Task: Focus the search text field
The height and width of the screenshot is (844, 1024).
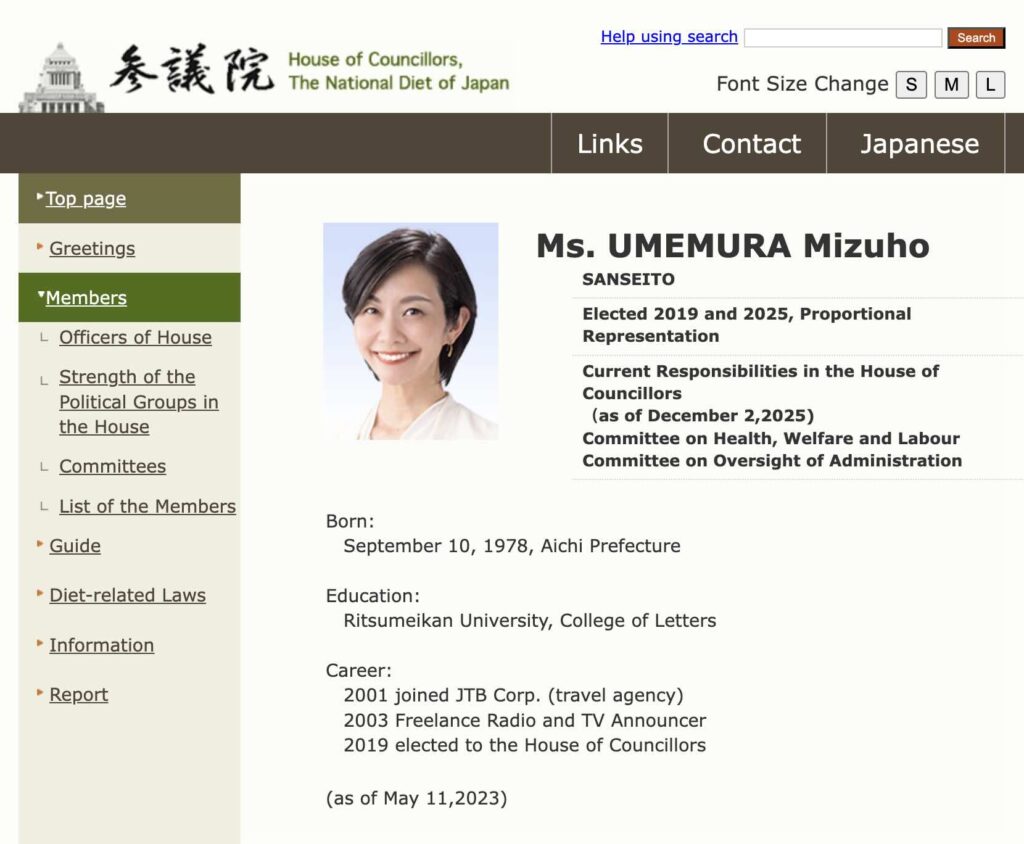Action: point(842,38)
